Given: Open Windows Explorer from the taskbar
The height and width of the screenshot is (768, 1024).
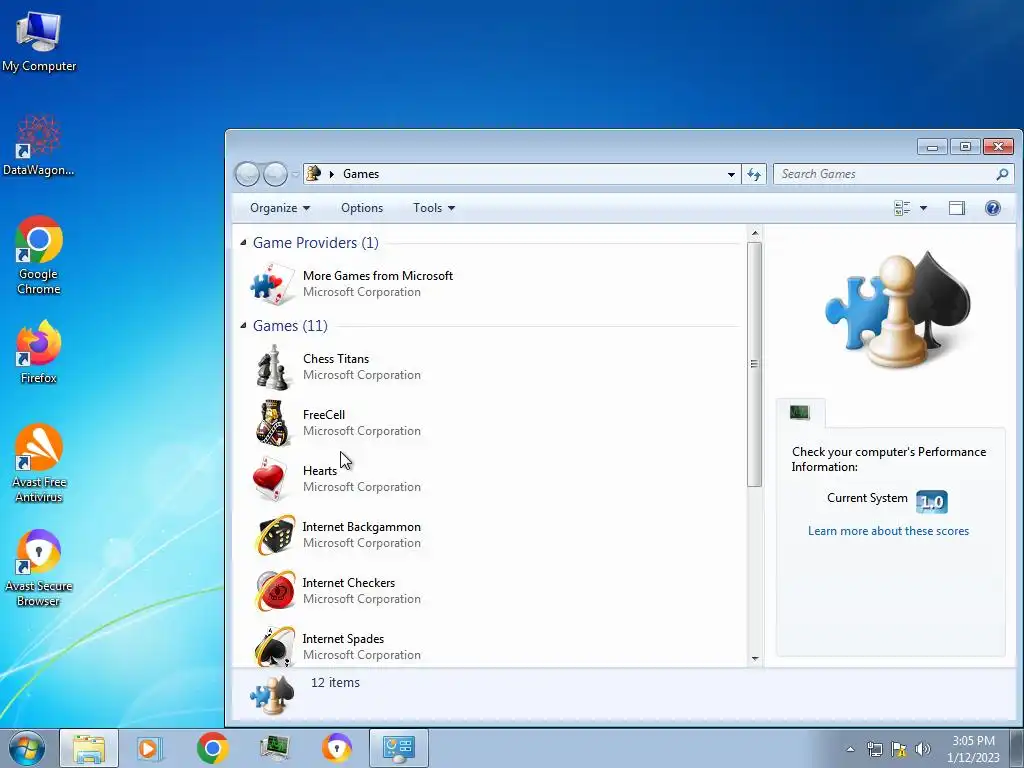Looking at the screenshot, I should (x=89, y=748).
